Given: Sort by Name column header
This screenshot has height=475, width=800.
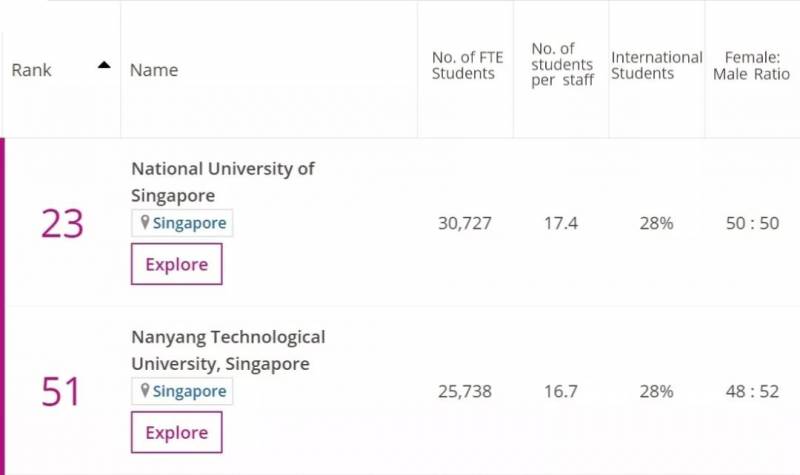Looking at the screenshot, I should tap(154, 70).
